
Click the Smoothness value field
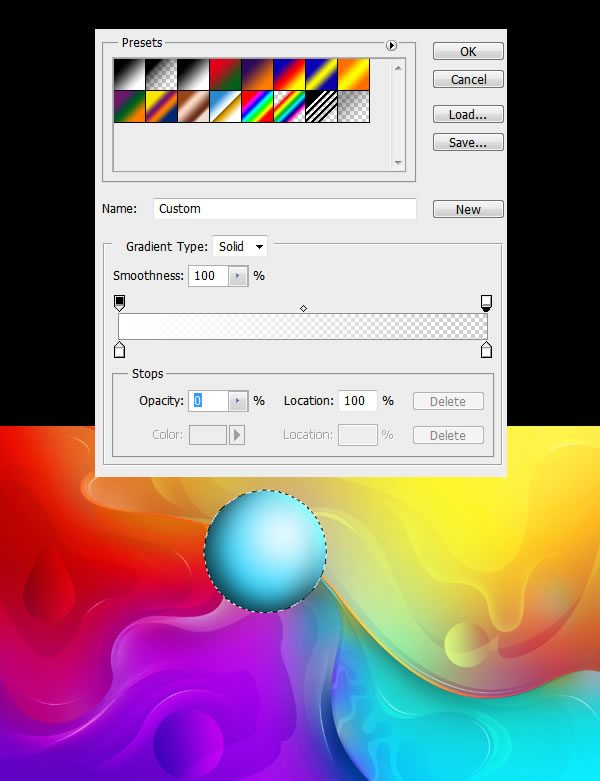click(208, 276)
